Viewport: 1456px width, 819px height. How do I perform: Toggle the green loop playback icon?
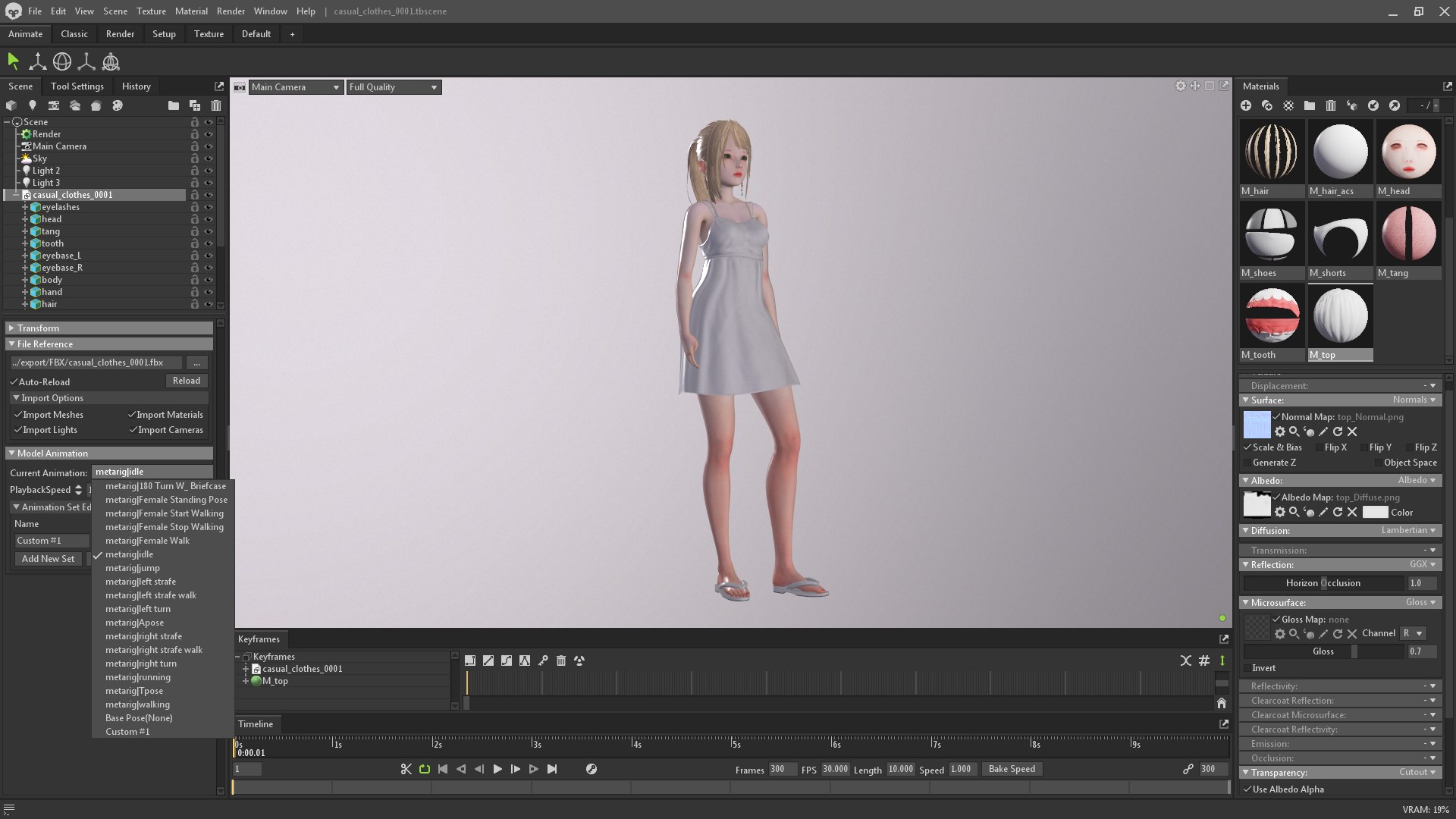click(425, 769)
